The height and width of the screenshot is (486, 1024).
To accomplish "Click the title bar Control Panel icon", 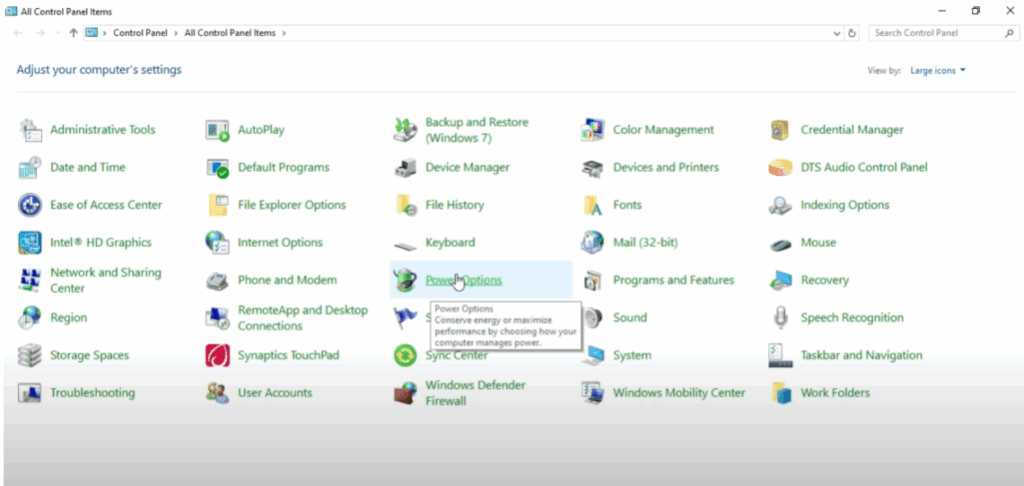I will 11,11.
